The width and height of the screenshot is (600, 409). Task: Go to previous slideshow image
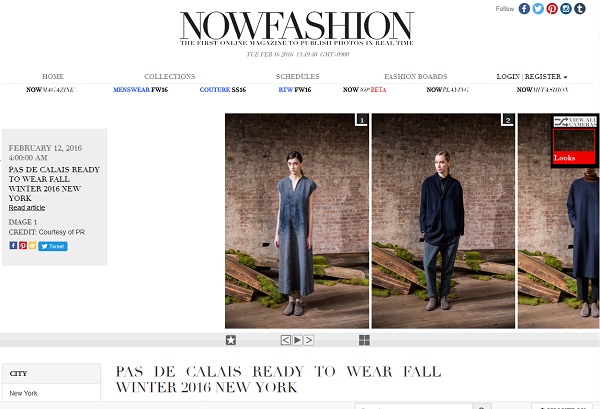[285, 340]
